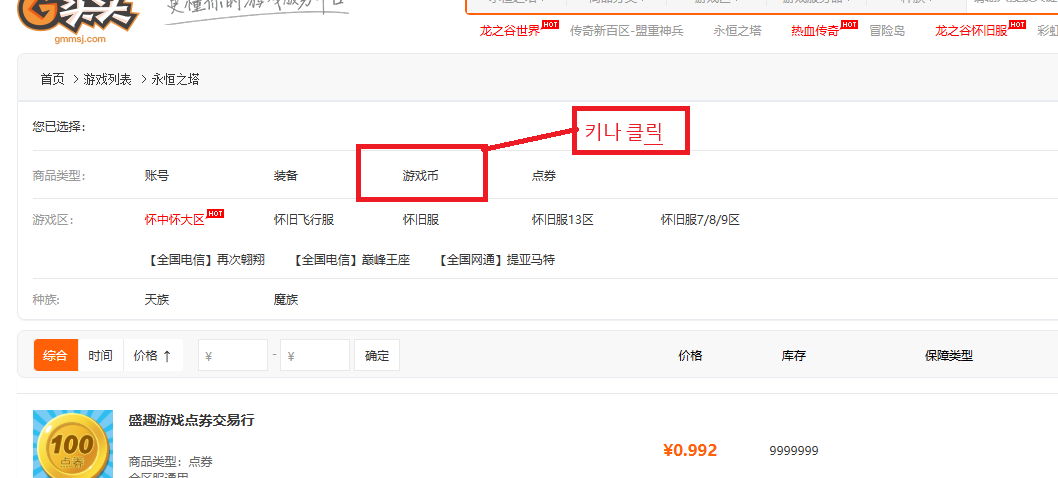
Task: Filter by 装备 product type
Action: click(x=286, y=176)
